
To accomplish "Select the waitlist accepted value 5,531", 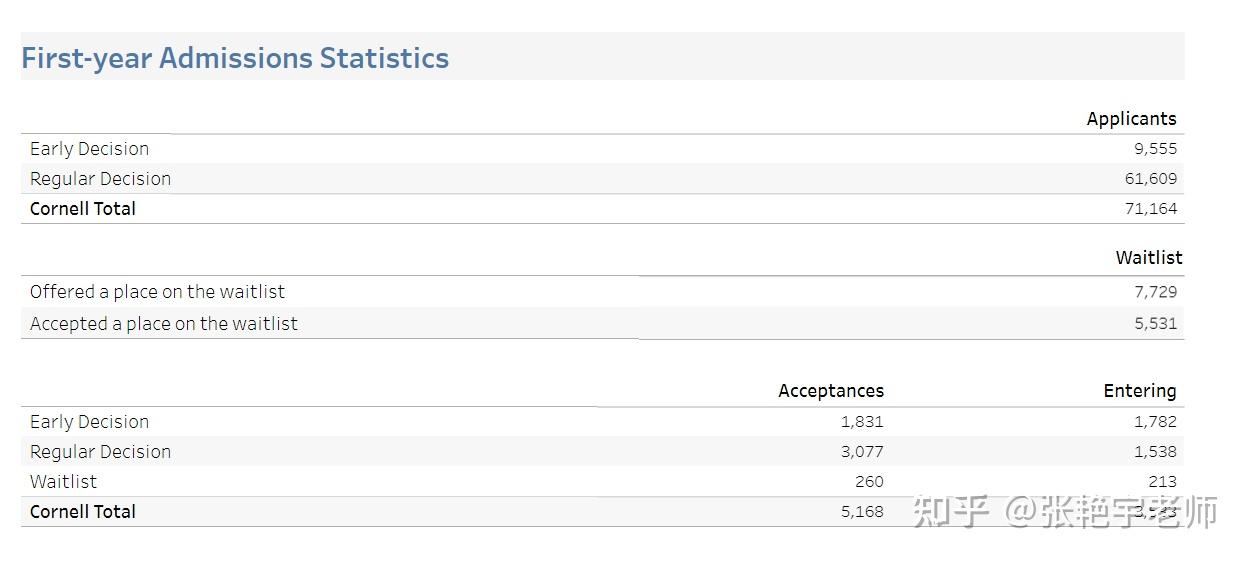I will coord(1155,323).
